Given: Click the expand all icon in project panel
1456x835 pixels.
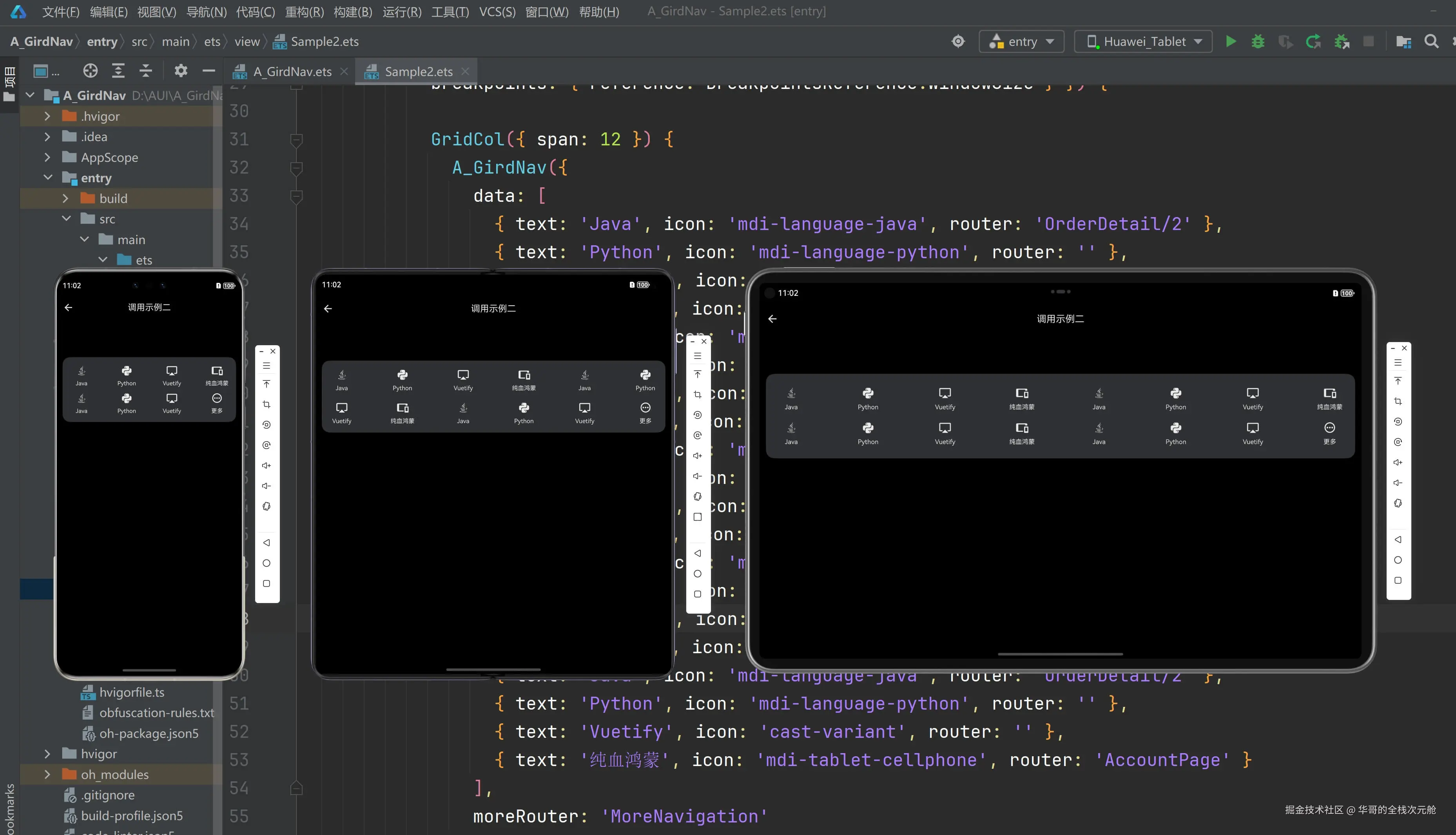Looking at the screenshot, I should click(118, 71).
